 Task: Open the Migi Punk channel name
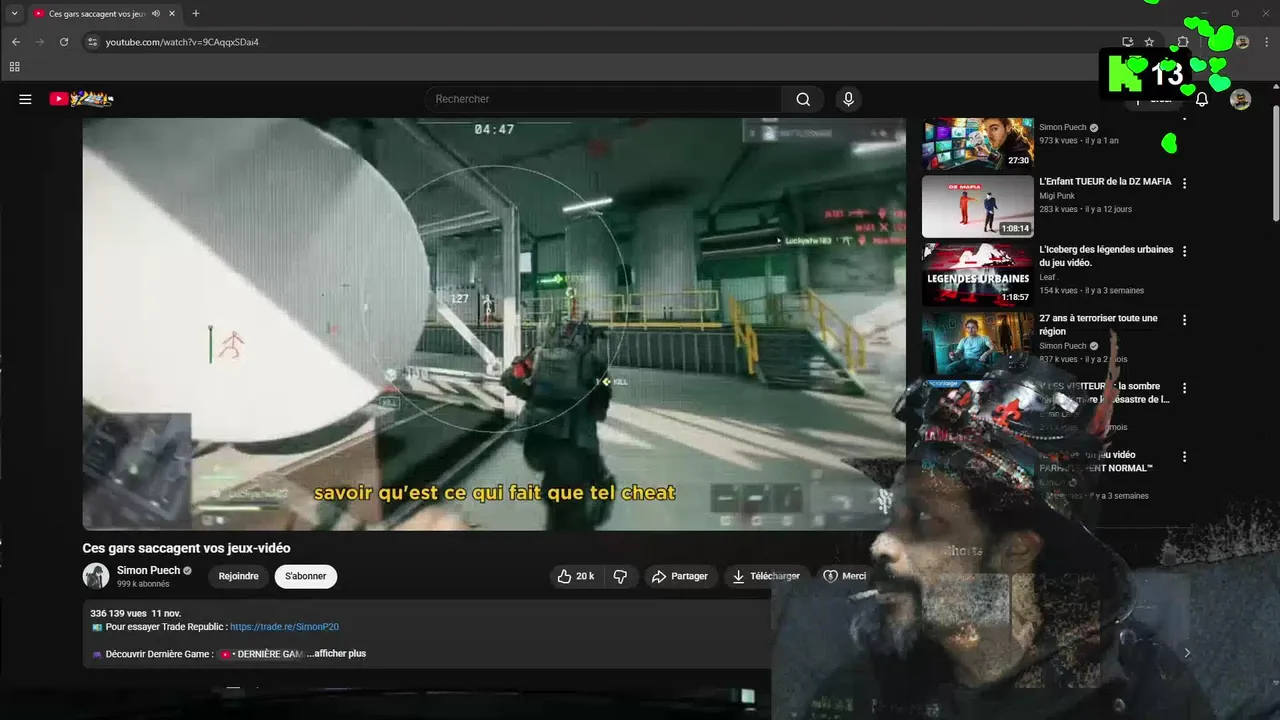(1058, 196)
